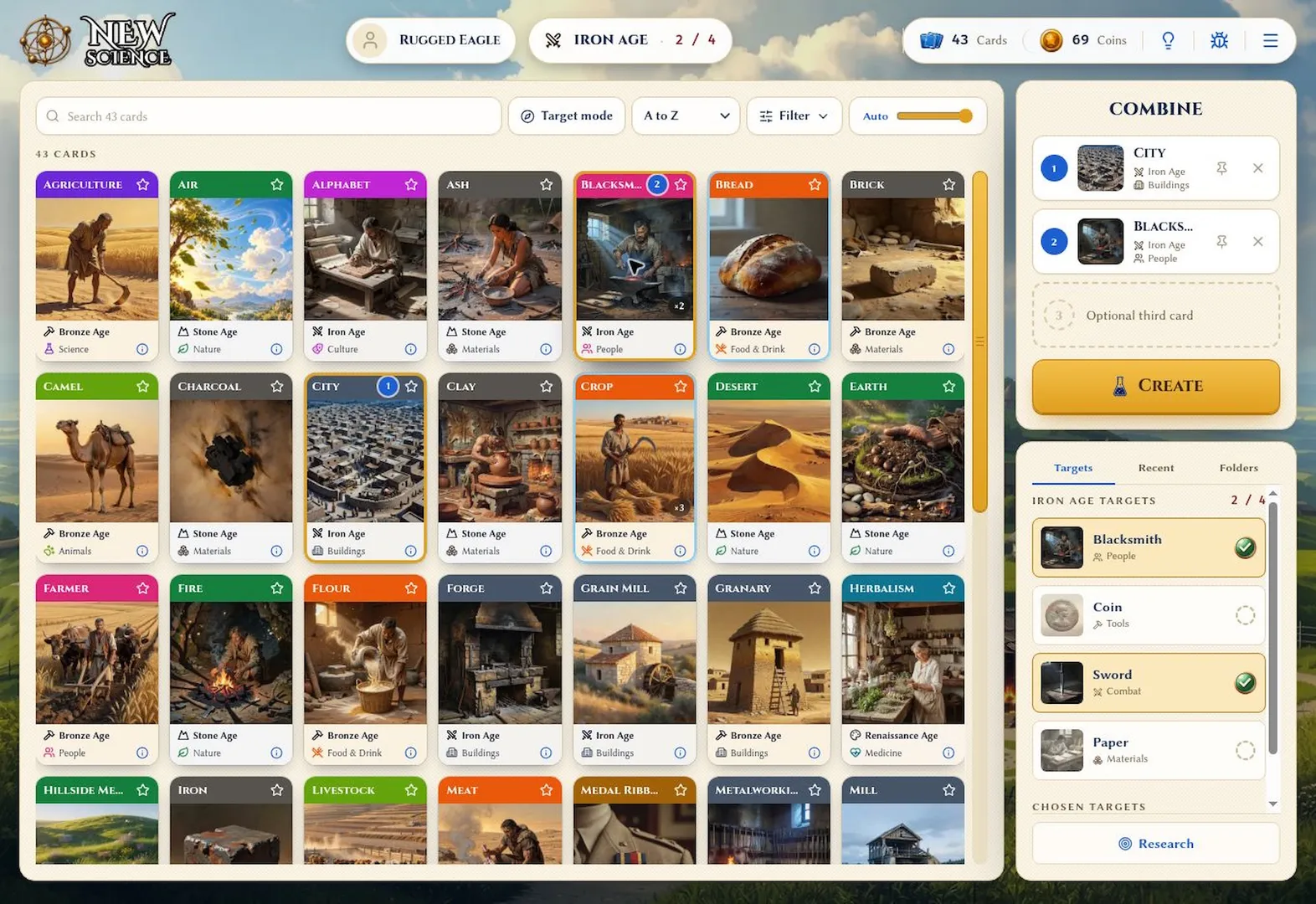Click the New Science logo
The image size is (1316, 904).
click(x=98, y=40)
